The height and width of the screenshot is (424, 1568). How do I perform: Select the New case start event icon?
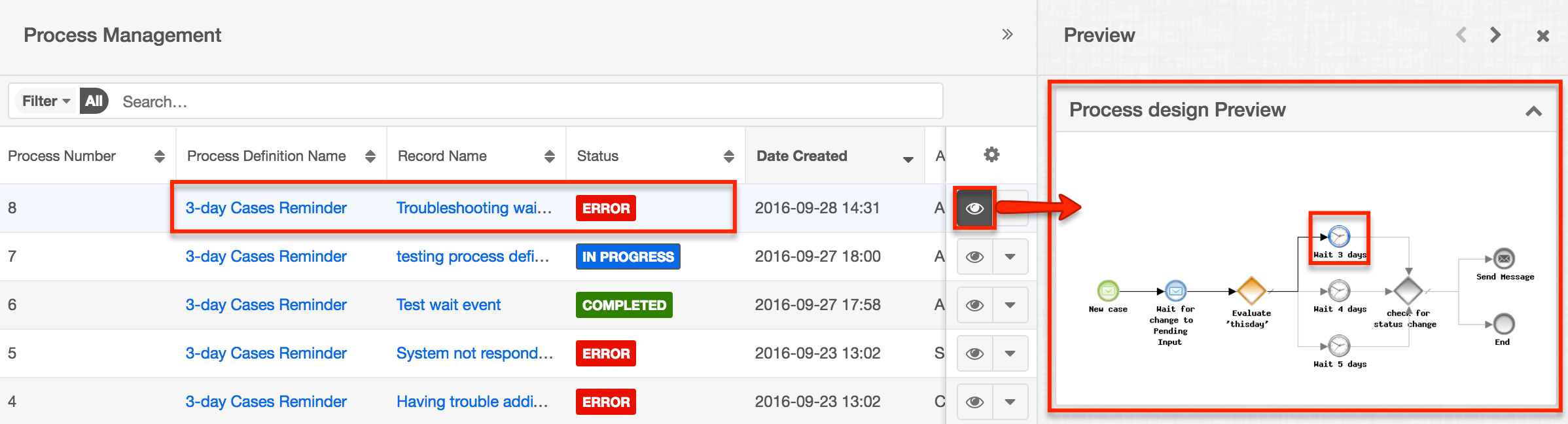1108,291
